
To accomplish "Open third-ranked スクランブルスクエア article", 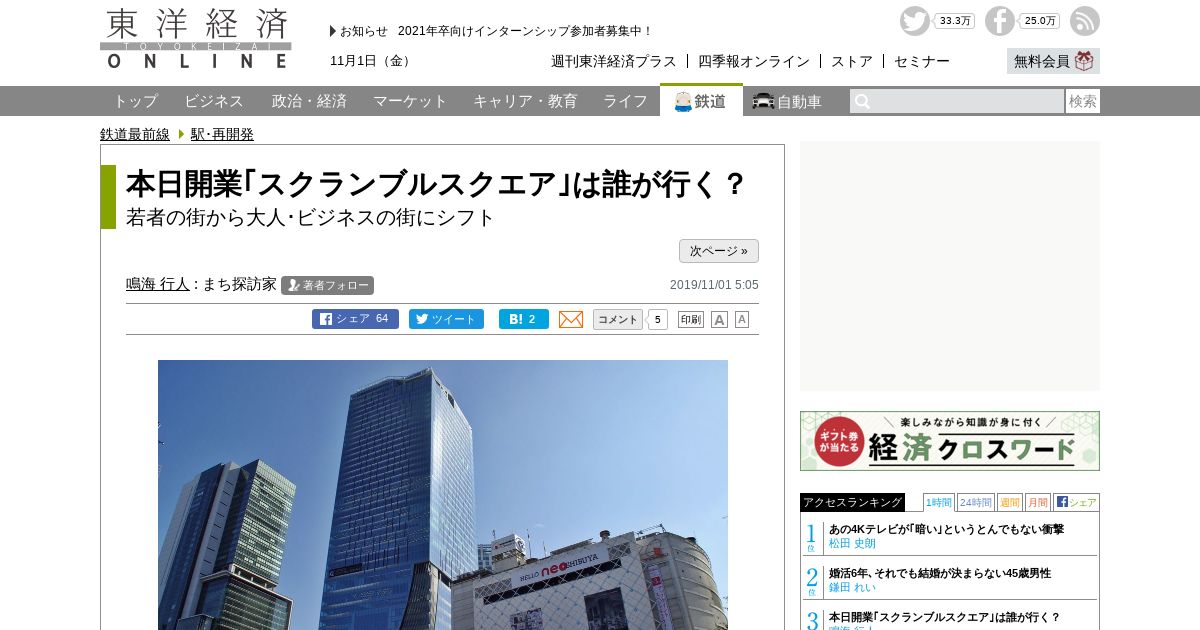I will click(x=944, y=617).
